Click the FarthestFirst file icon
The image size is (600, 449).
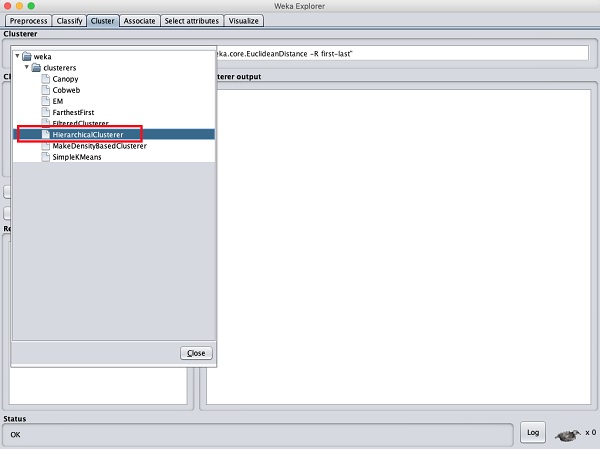tap(46, 112)
